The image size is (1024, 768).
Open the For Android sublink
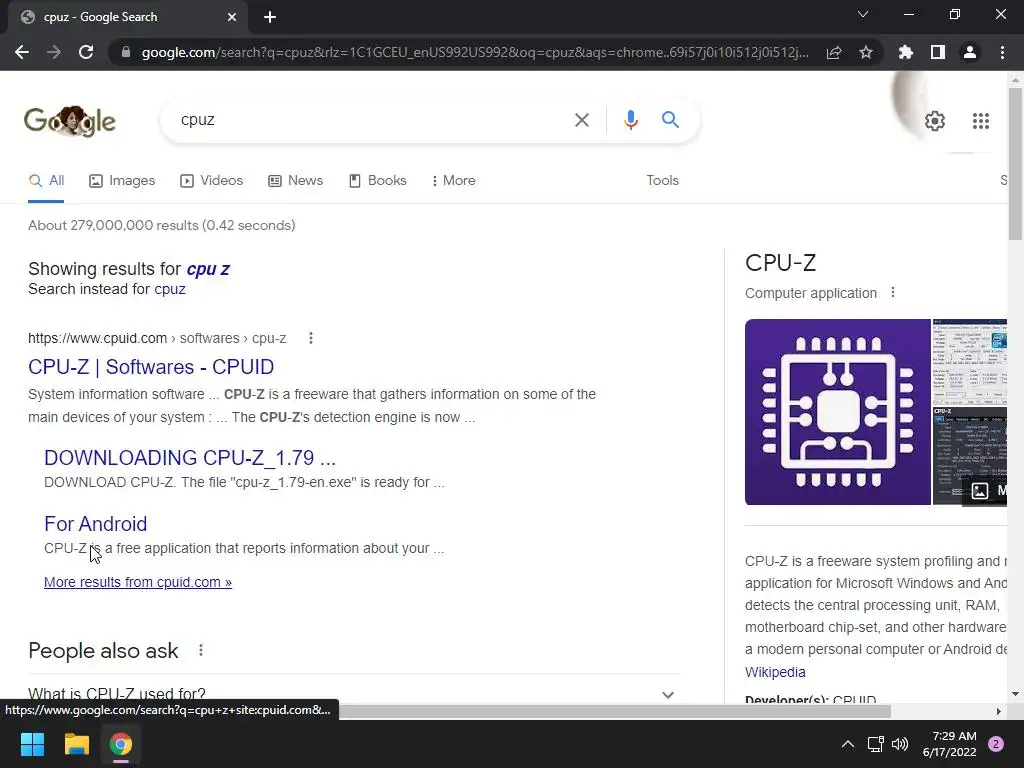pyautogui.click(x=95, y=524)
